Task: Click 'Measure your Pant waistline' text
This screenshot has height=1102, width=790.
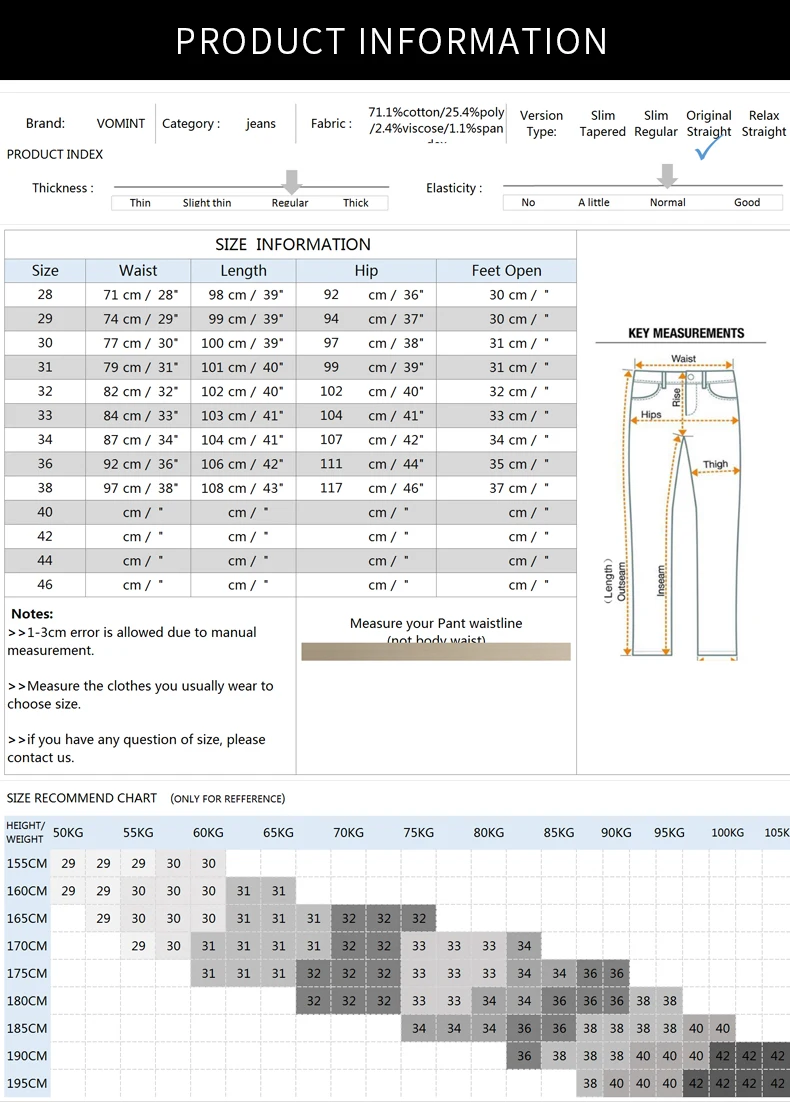Action: click(436, 623)
